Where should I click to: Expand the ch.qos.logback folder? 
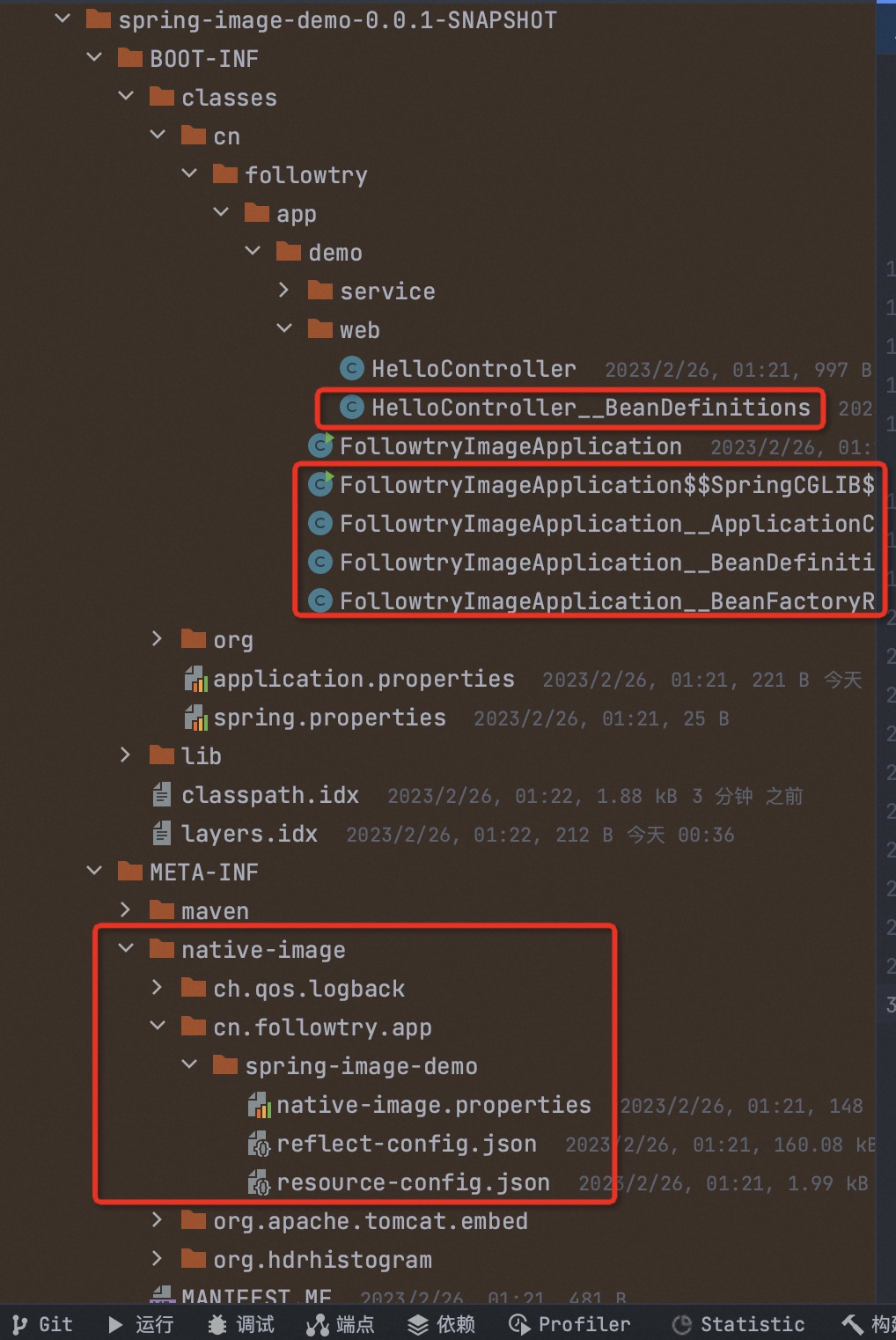click(x=157, y=987)
